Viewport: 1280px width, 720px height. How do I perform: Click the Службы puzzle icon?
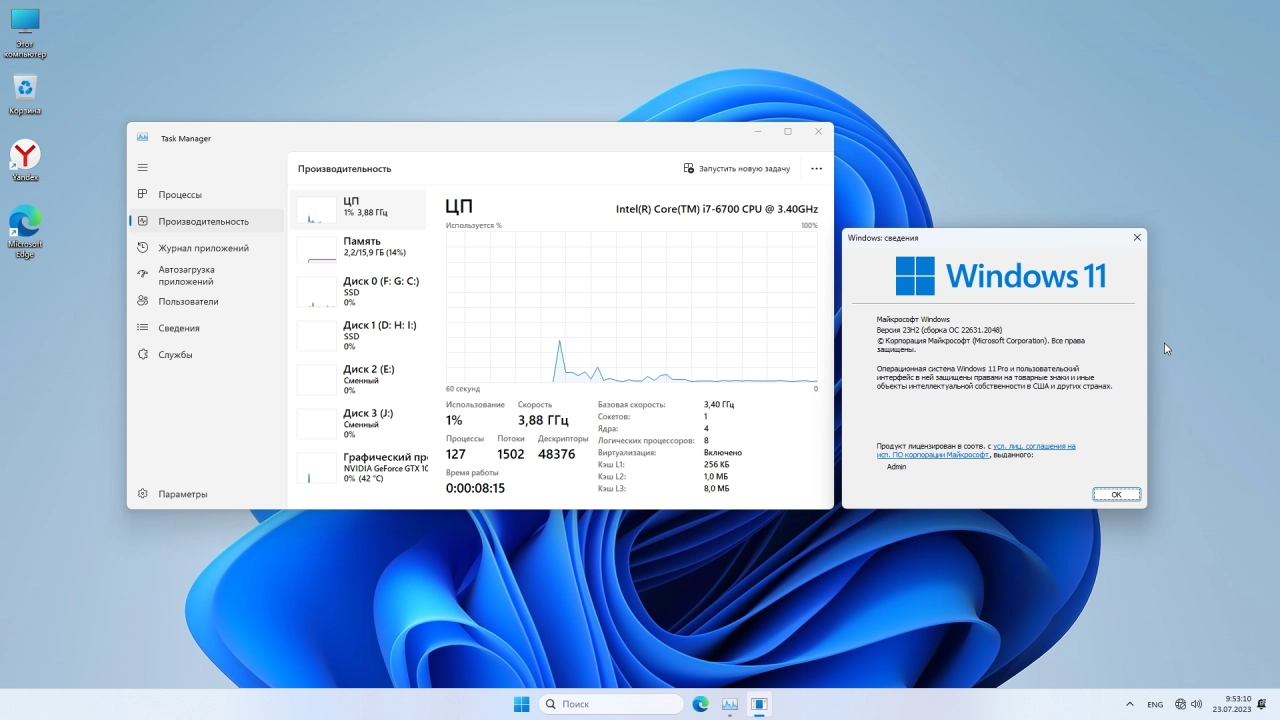point(143,354)
